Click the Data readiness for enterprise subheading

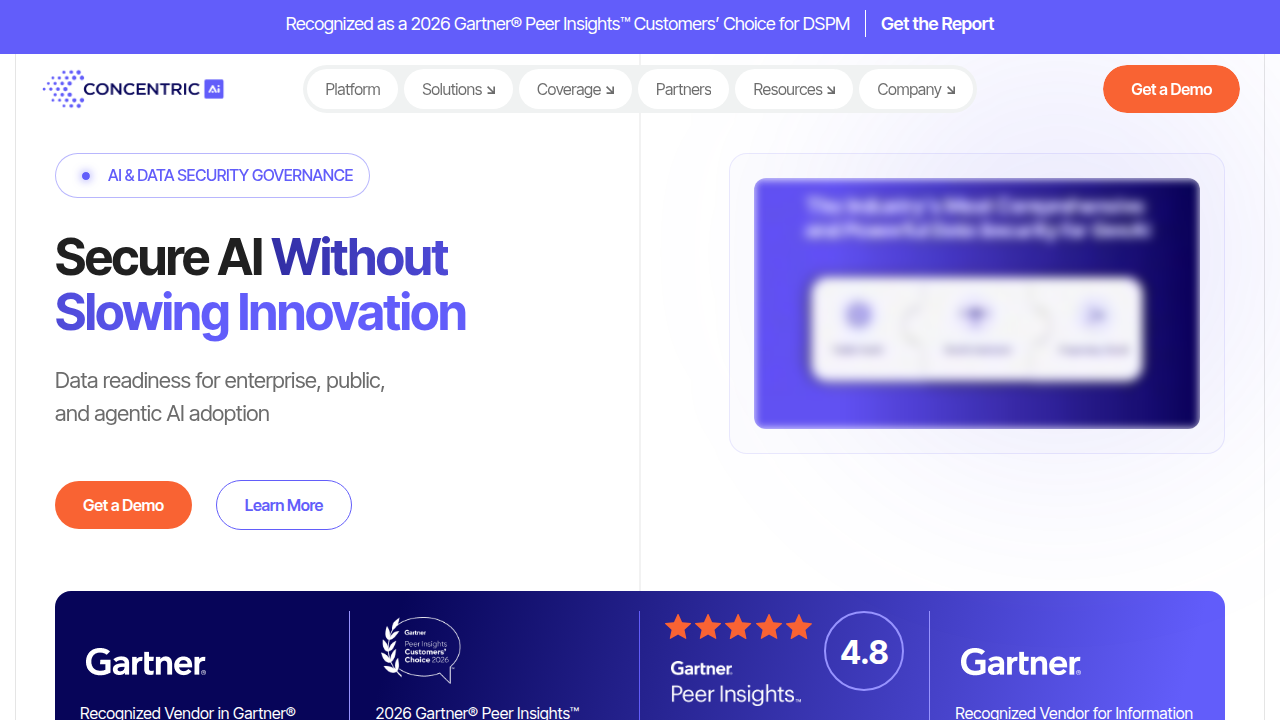(x=220, y=397)
